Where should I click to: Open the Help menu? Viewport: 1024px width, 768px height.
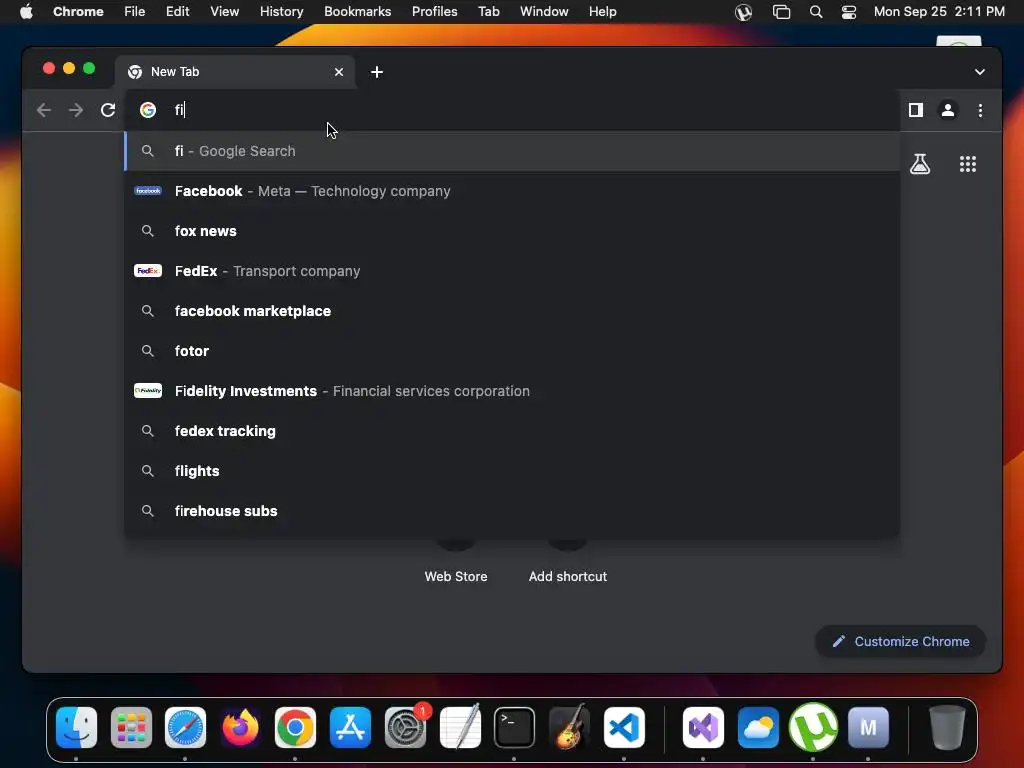coord(602,11)
